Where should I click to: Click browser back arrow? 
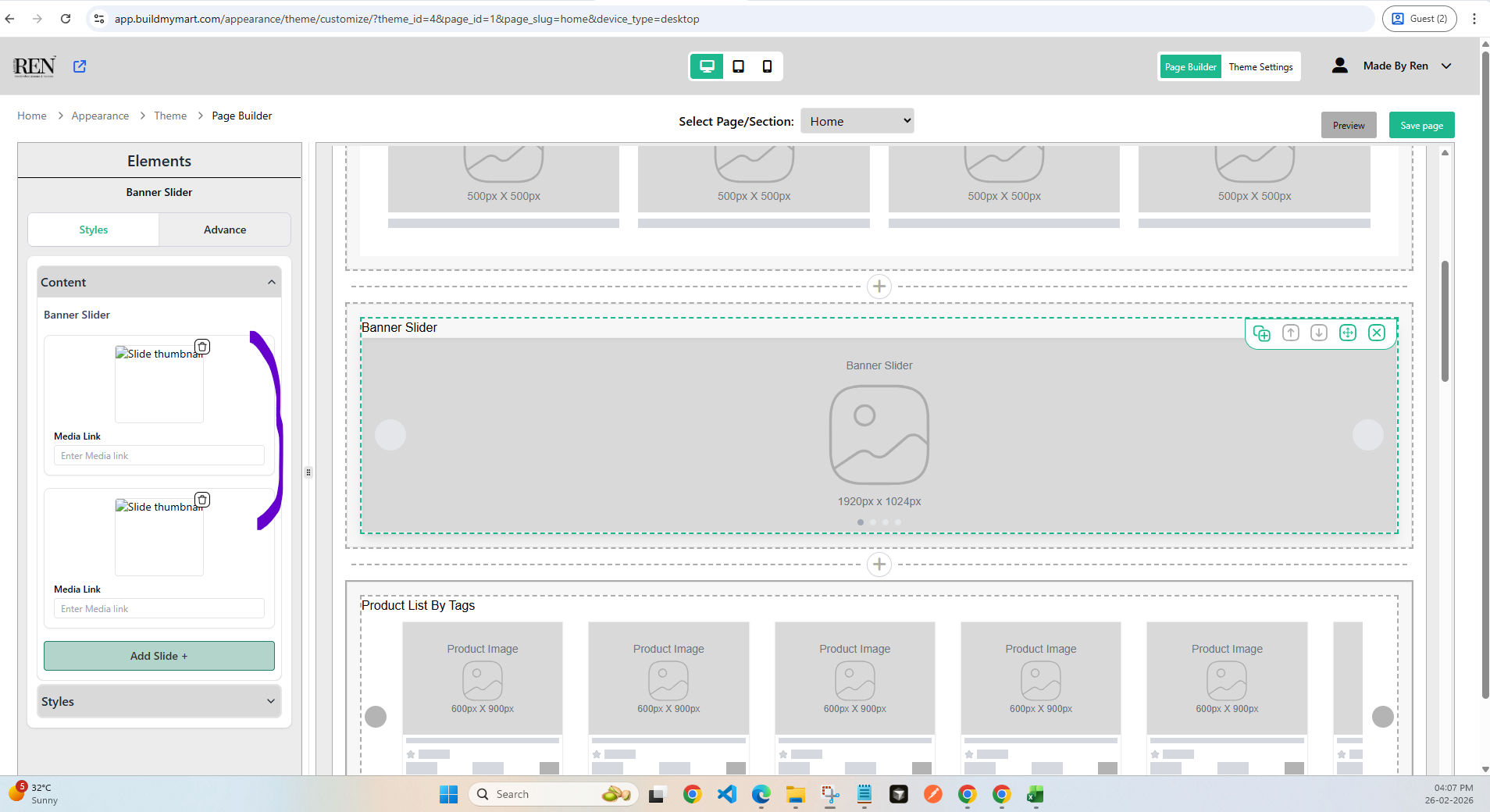10,19
